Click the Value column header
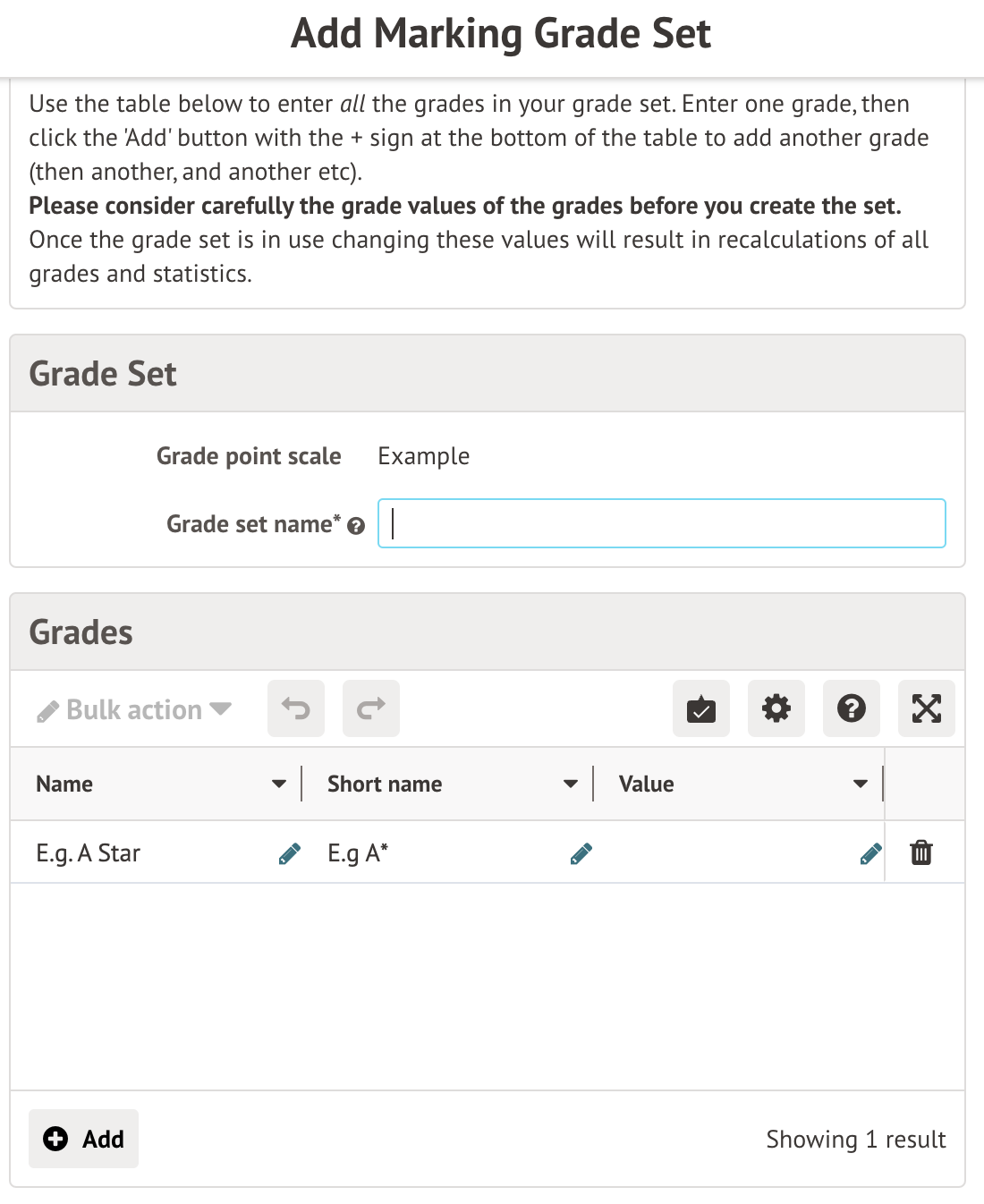Image resolution: width=984 pixels, height=1204 pixels. (647, 784)
